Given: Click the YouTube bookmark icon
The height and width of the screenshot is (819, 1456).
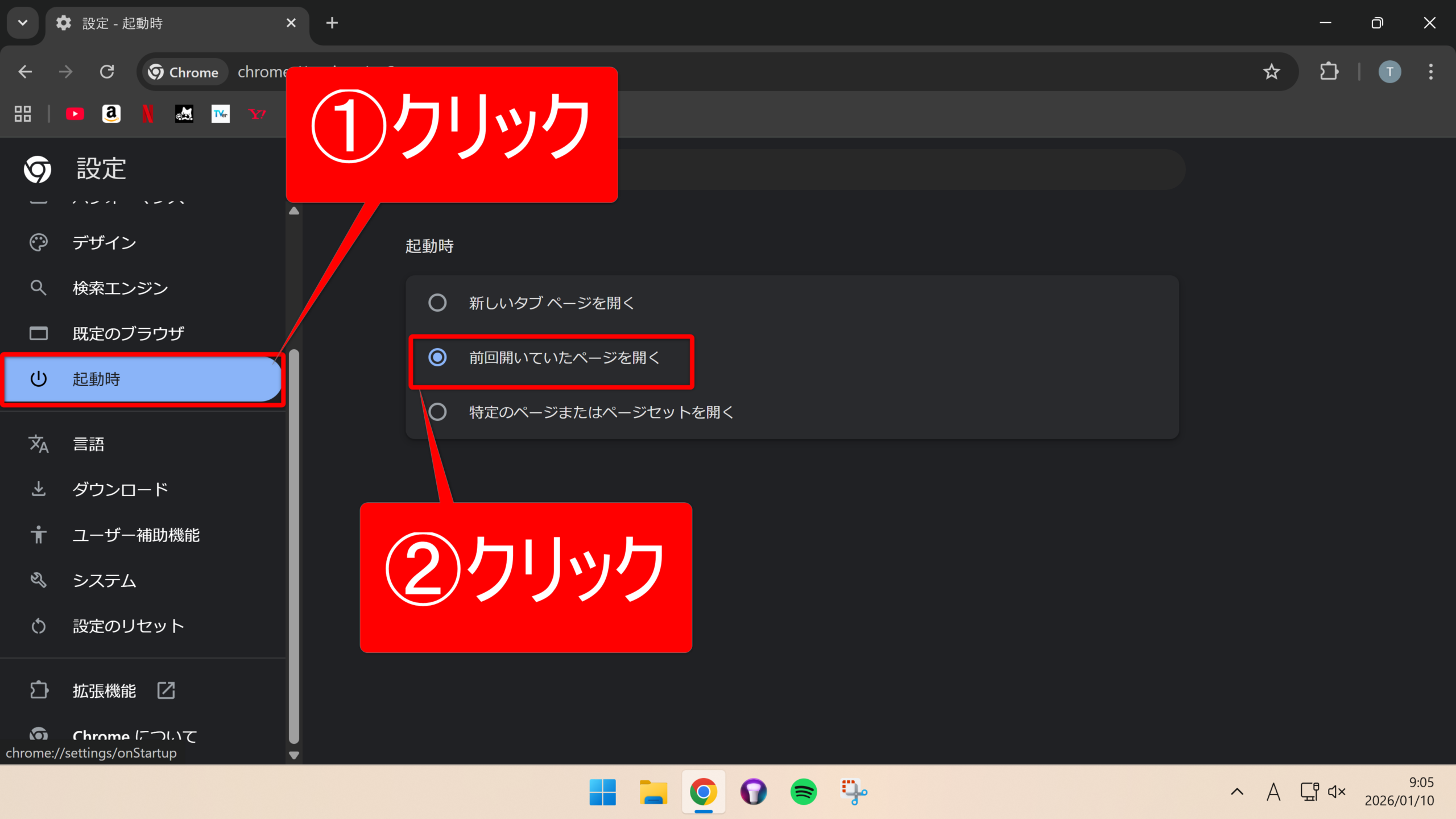Looking at the screenshot, I should pos(75,114).
